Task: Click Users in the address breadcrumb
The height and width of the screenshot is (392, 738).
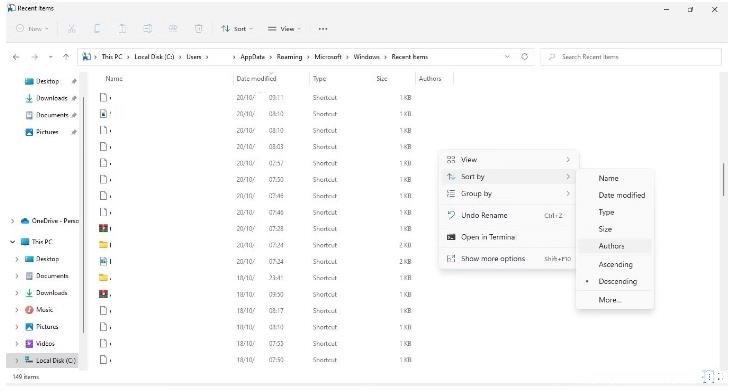Action: 193,57
